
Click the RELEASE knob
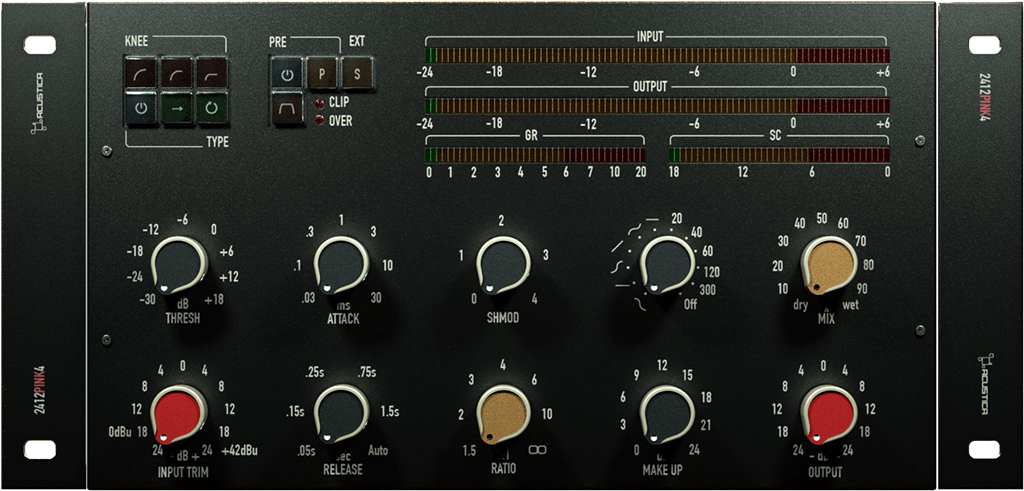[x=342, y=414]
